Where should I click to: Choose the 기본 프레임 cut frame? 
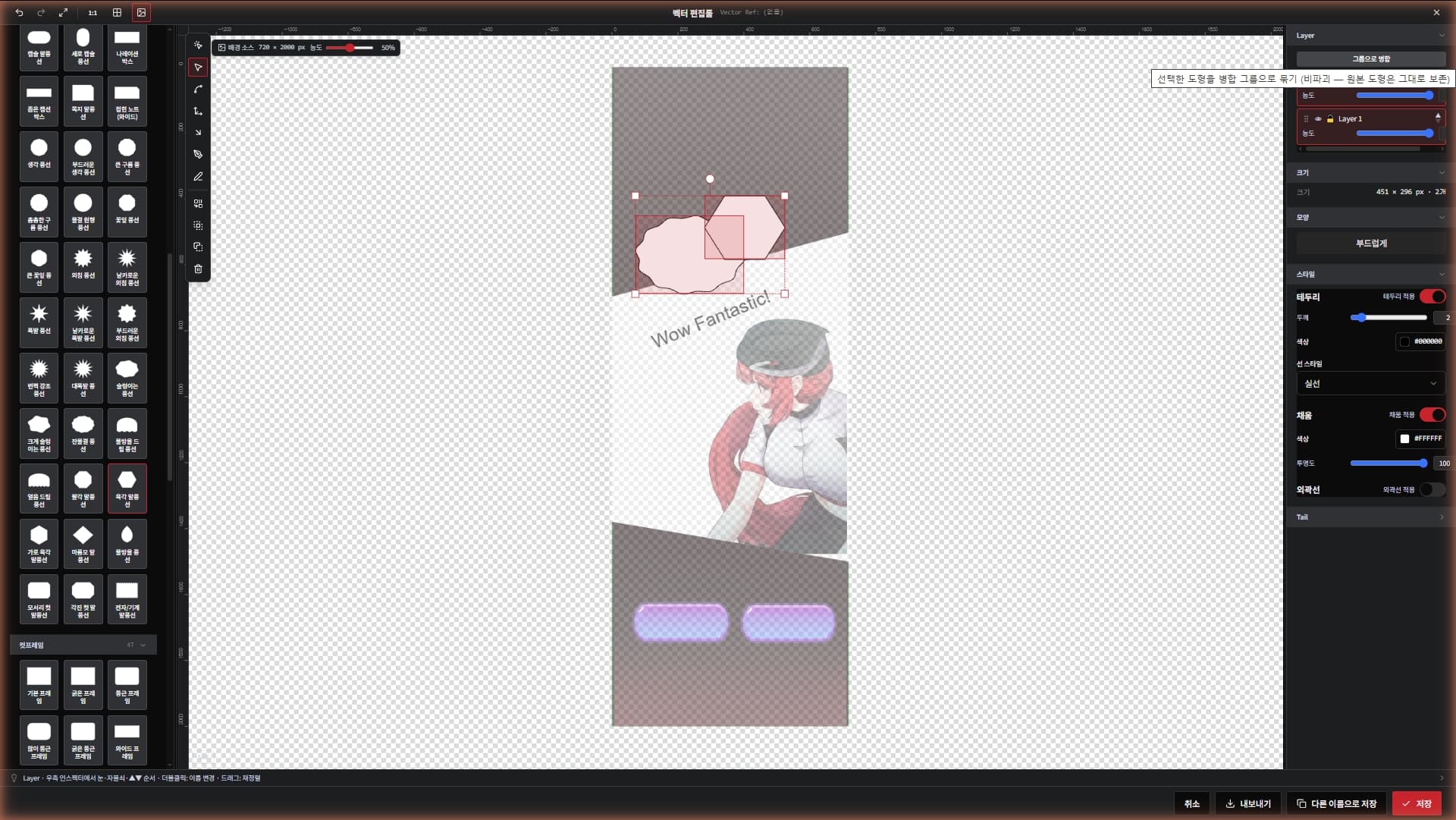coord(39,685)
